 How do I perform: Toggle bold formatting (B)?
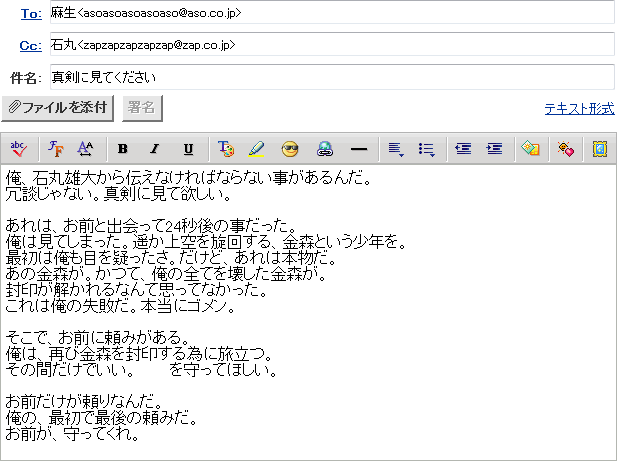point(123,149)
